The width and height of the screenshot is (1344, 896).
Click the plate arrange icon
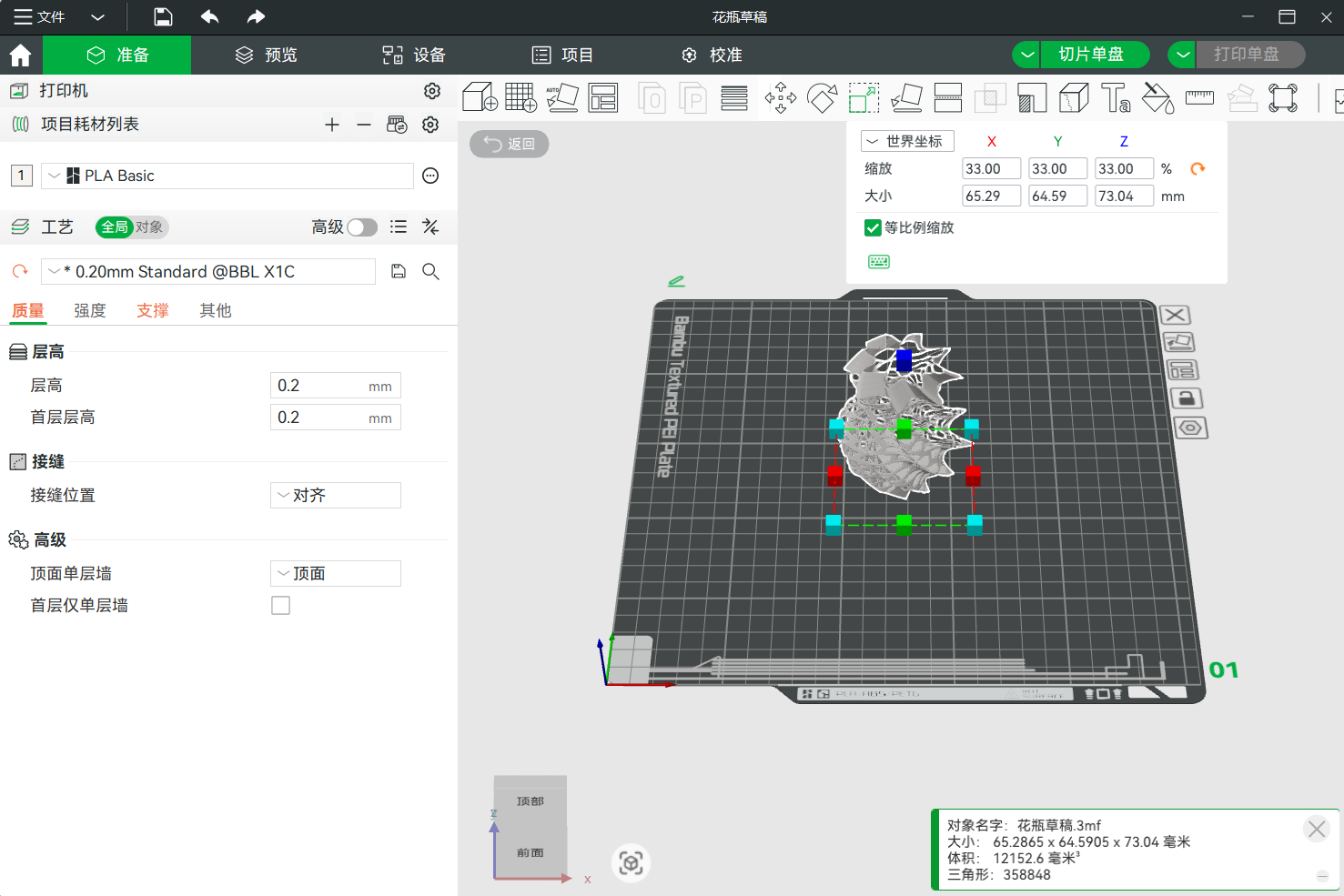click(1183, 370)
